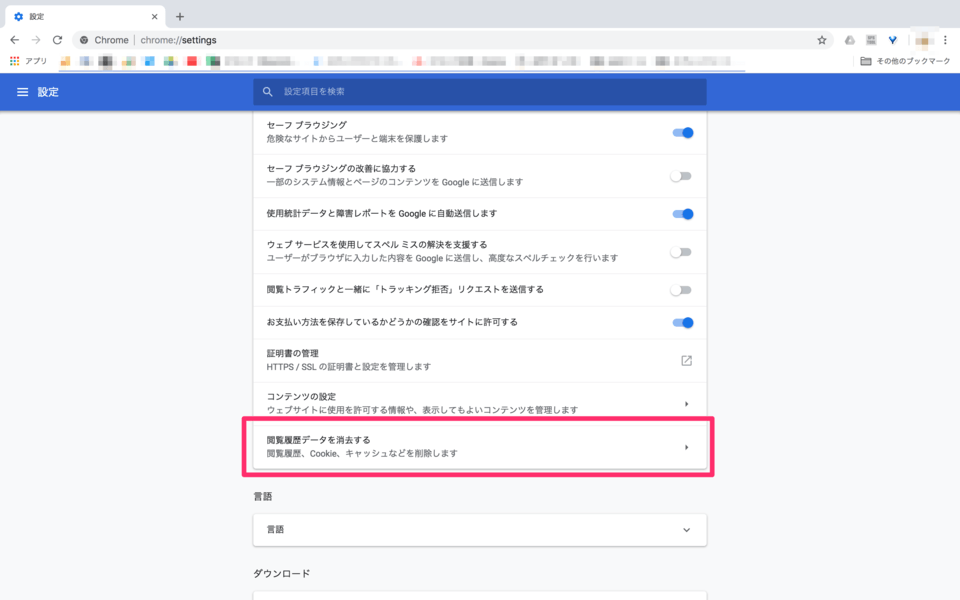This screenshot has height=600, width=960.
Task: Bookmark this page with the star icon
Action: 821,40
